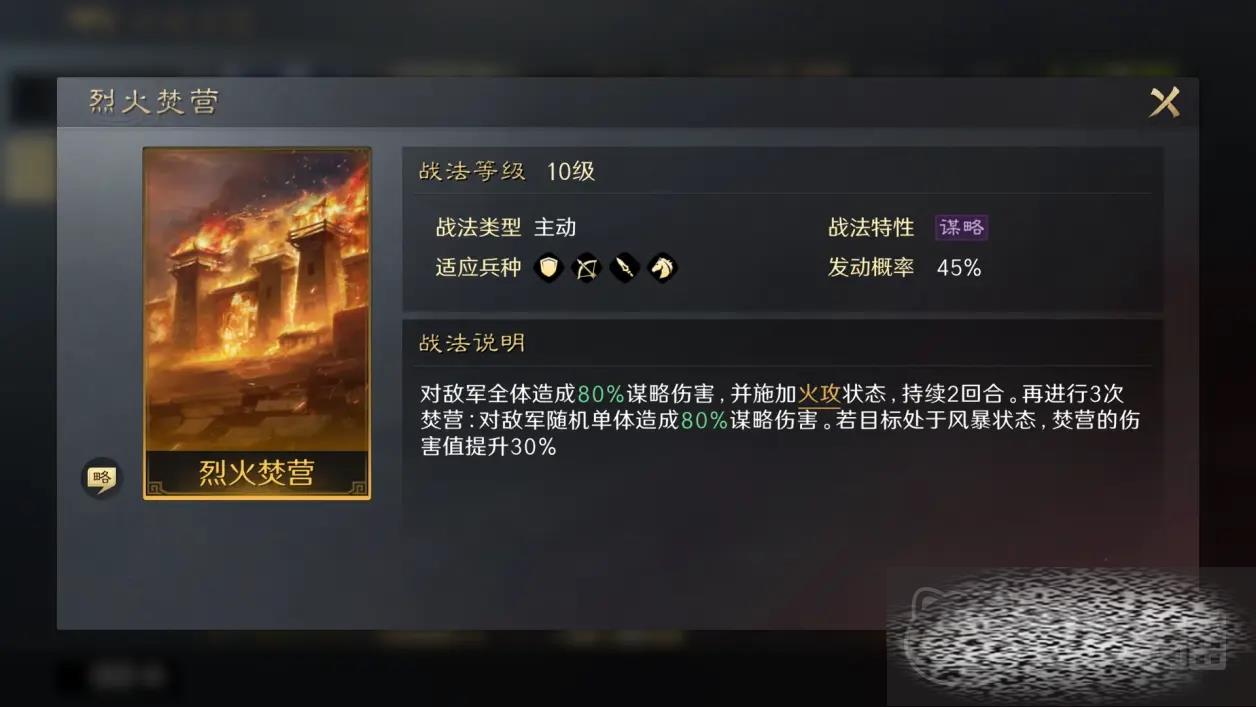Close the 烈火焚营 tactic panel
This screenshot has width=1256, height=707.
[x=1164, y=102]
